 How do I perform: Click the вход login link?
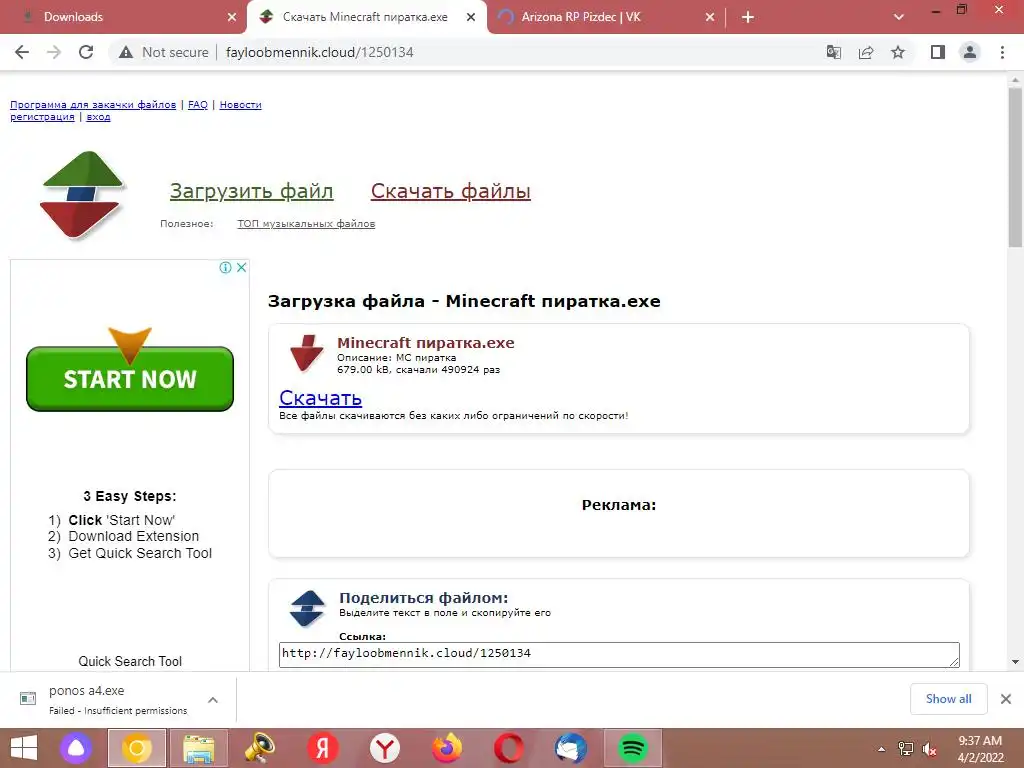coord(98,117)
